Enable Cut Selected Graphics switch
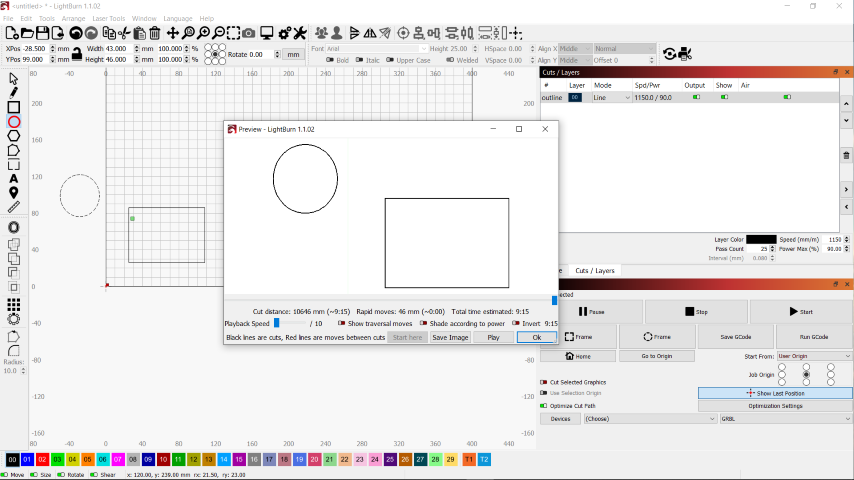The image size is (854, 480). pos(544,382)
